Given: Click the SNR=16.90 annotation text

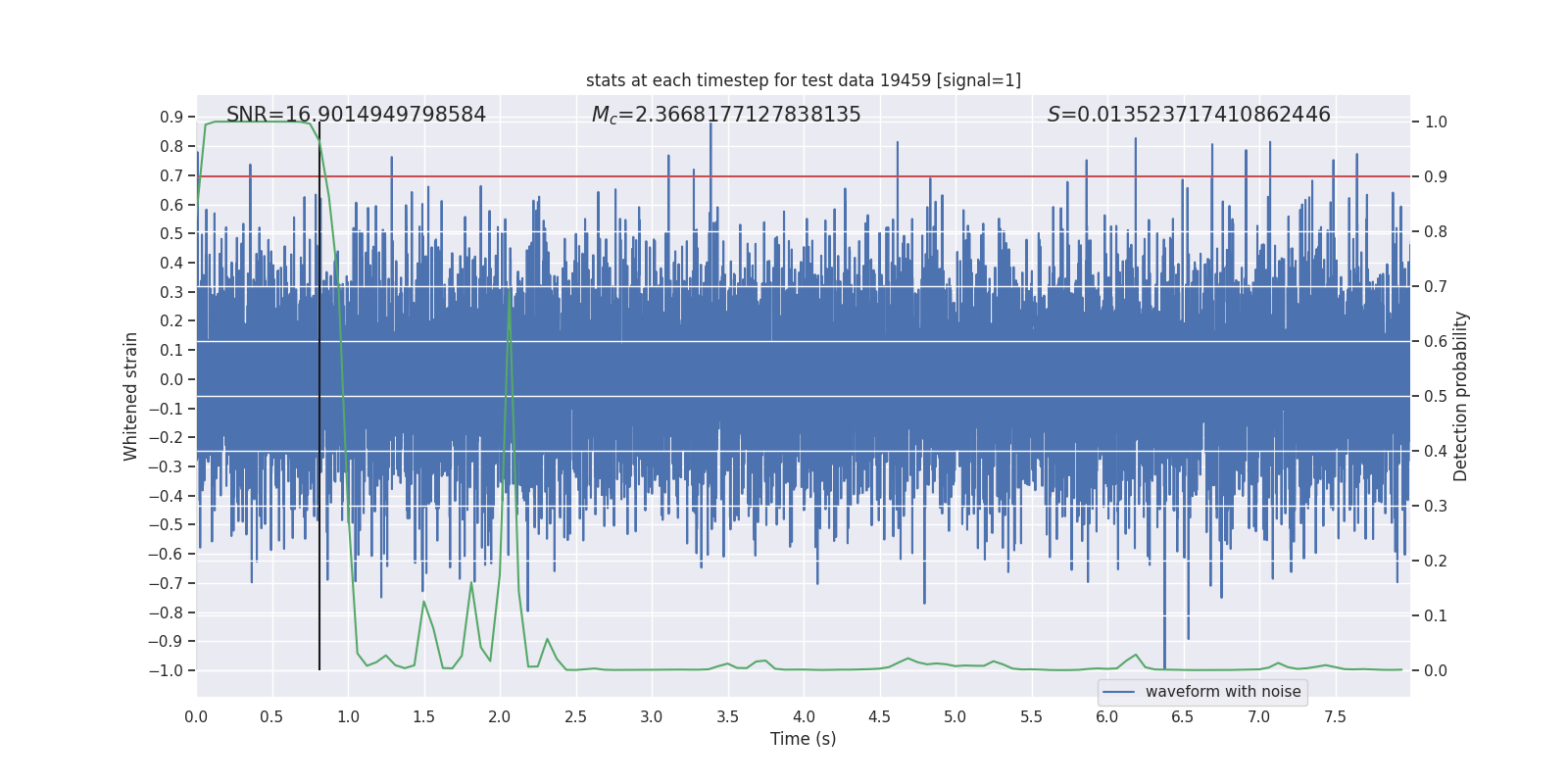Looking at the screenshot, I should 356,115.
